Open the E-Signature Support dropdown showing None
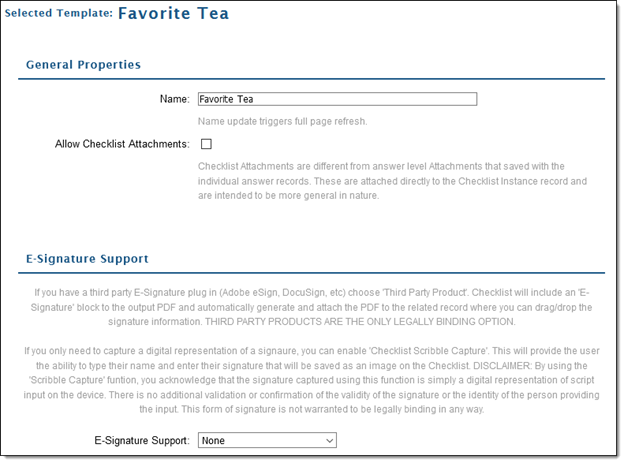This screenshot has width=624, height=463. tap(267, 440)
